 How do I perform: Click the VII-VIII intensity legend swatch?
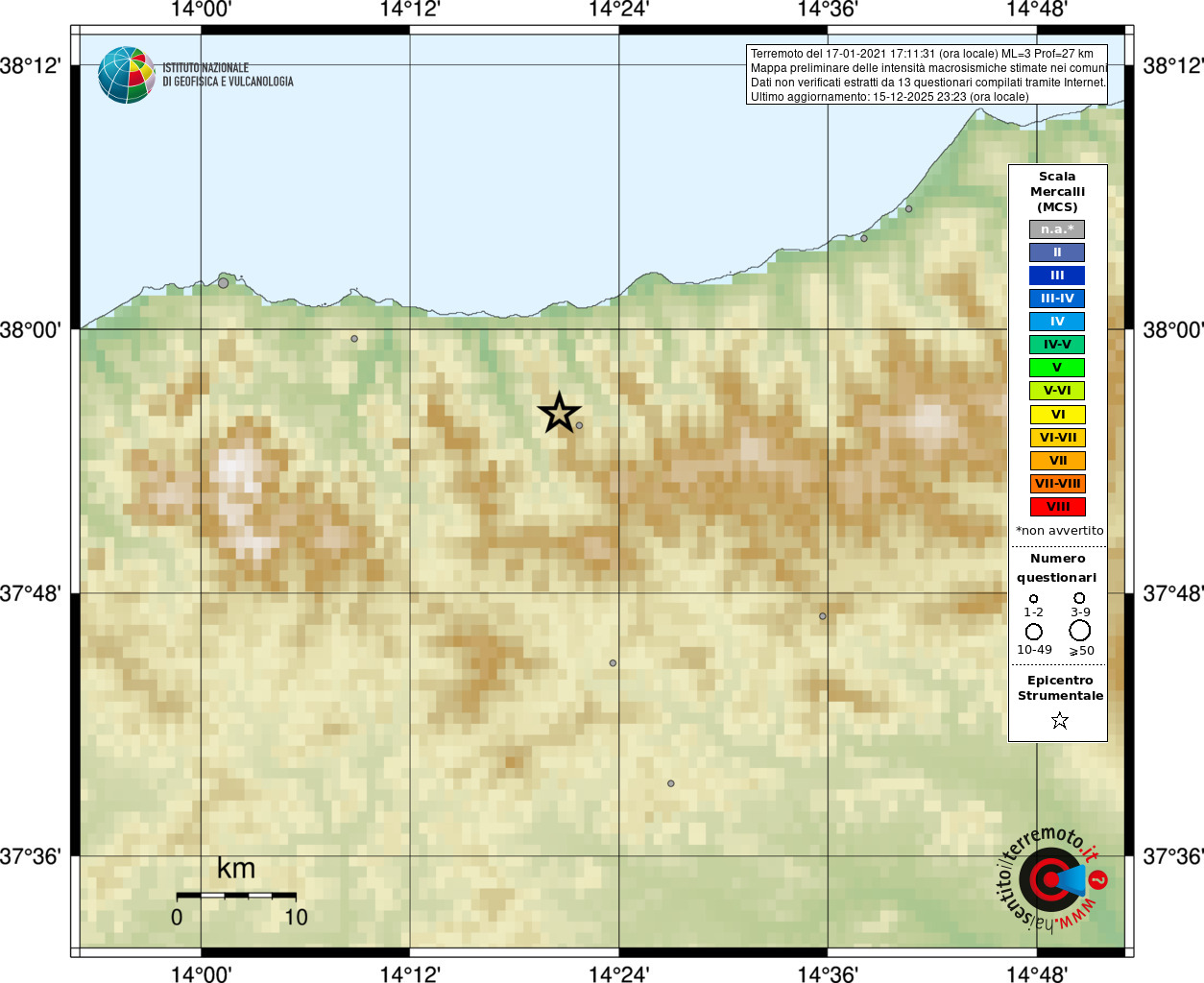click(1057, 484)
